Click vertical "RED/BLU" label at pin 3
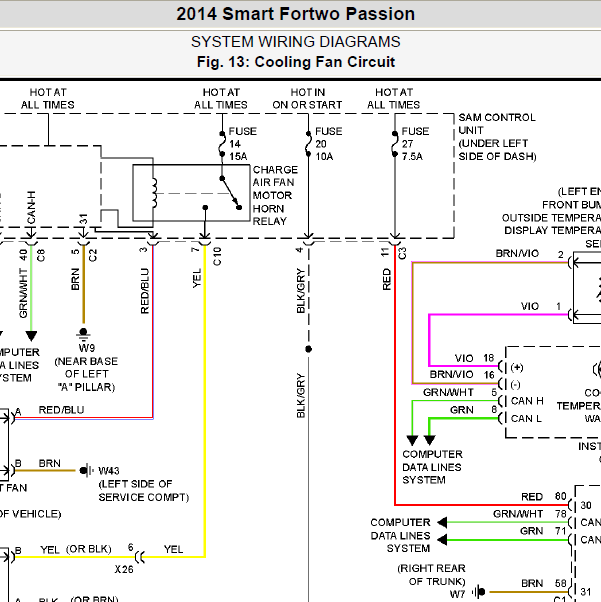 pyautogui.click(x=145, y=291)
